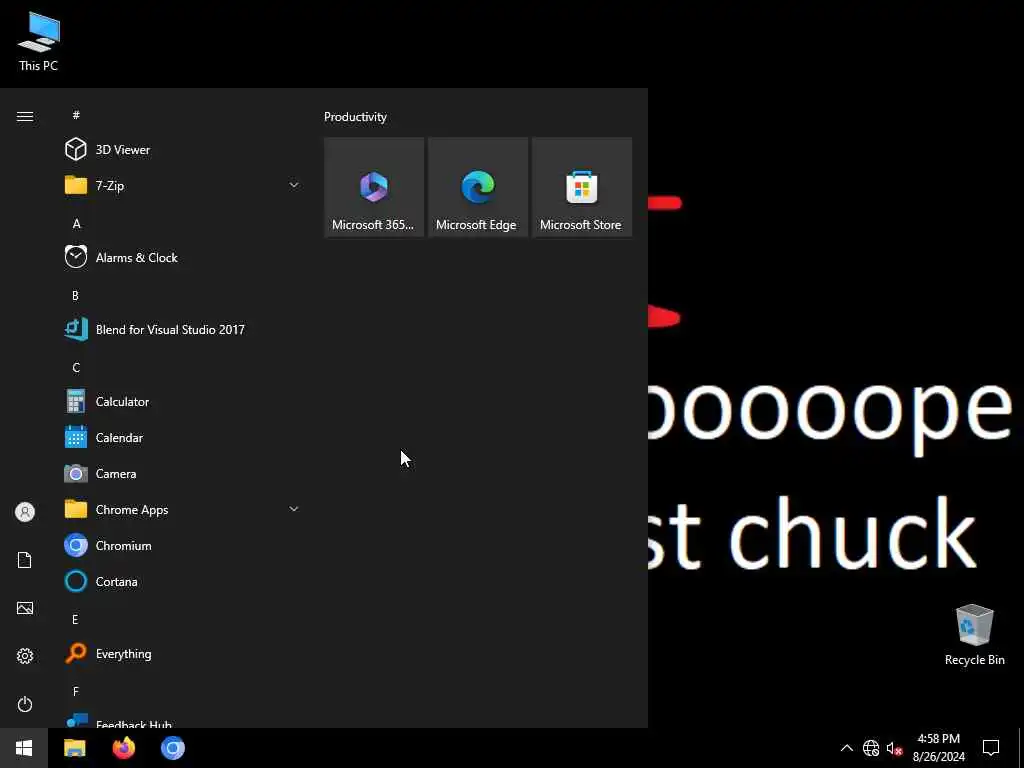1024x768 pixels.
Task: Launch the Camera app
Action: tap(182, 473)
